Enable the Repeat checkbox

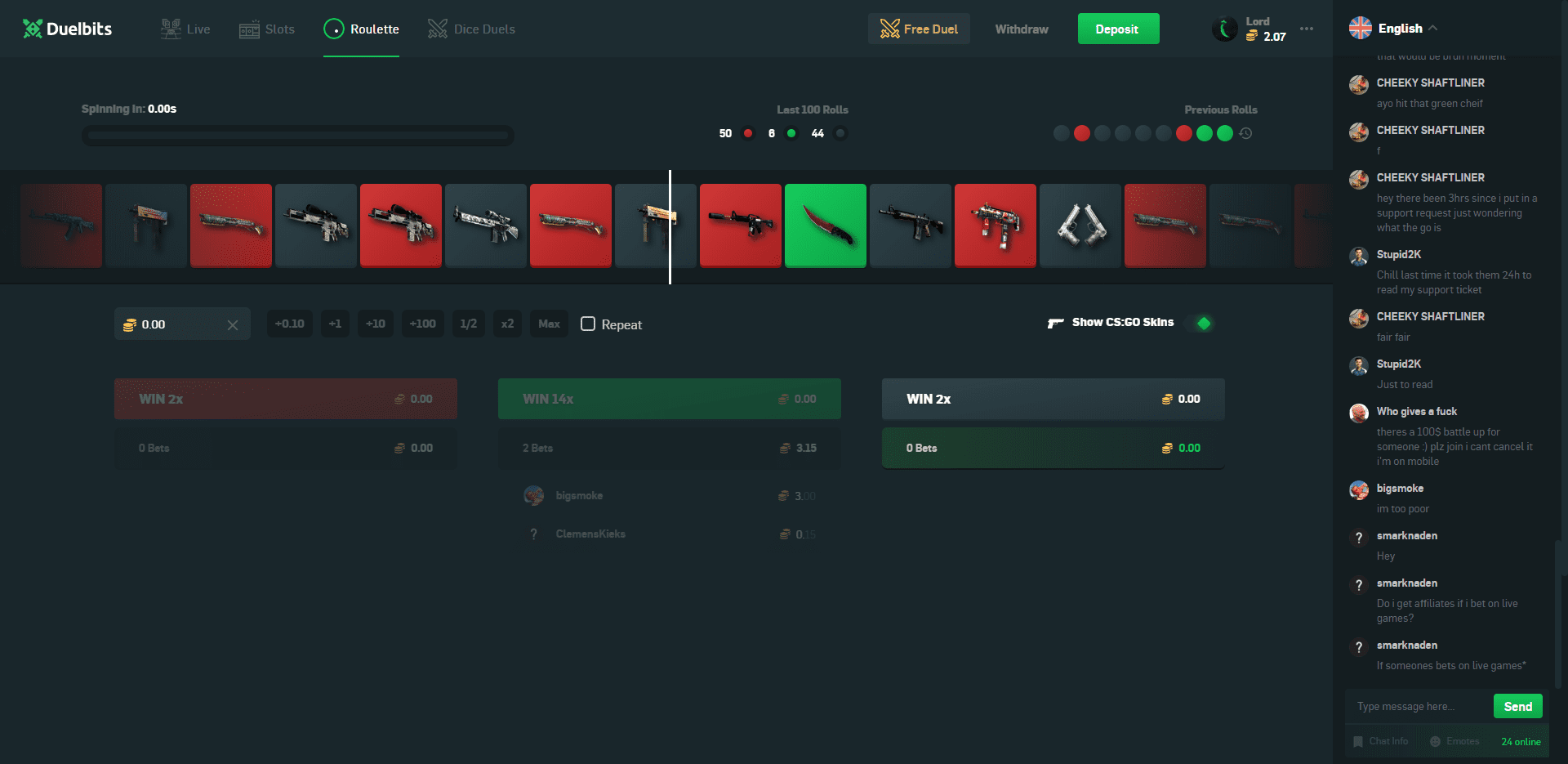click(588, 324)
